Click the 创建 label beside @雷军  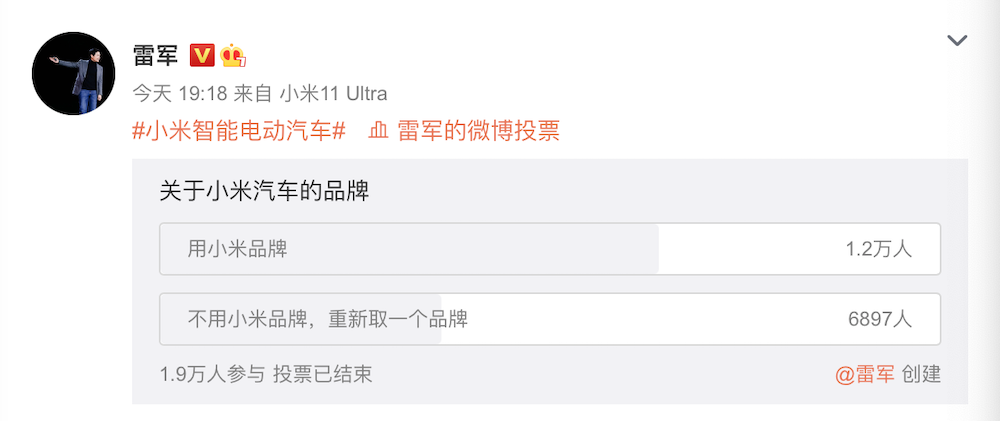tap(921, 375)
